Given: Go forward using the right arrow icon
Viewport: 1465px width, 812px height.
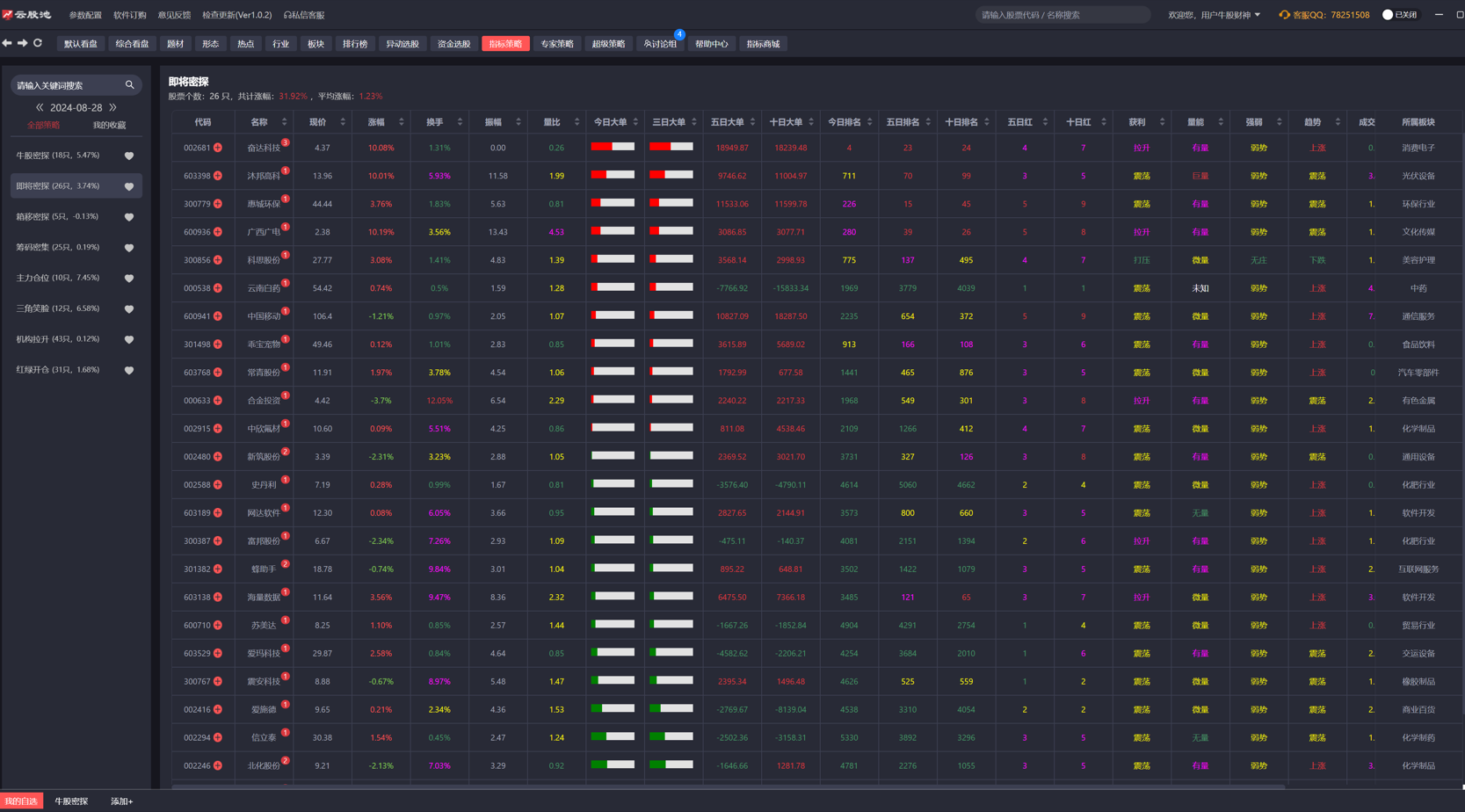Looking at the screenshot, I should click(x=22, y=43).
